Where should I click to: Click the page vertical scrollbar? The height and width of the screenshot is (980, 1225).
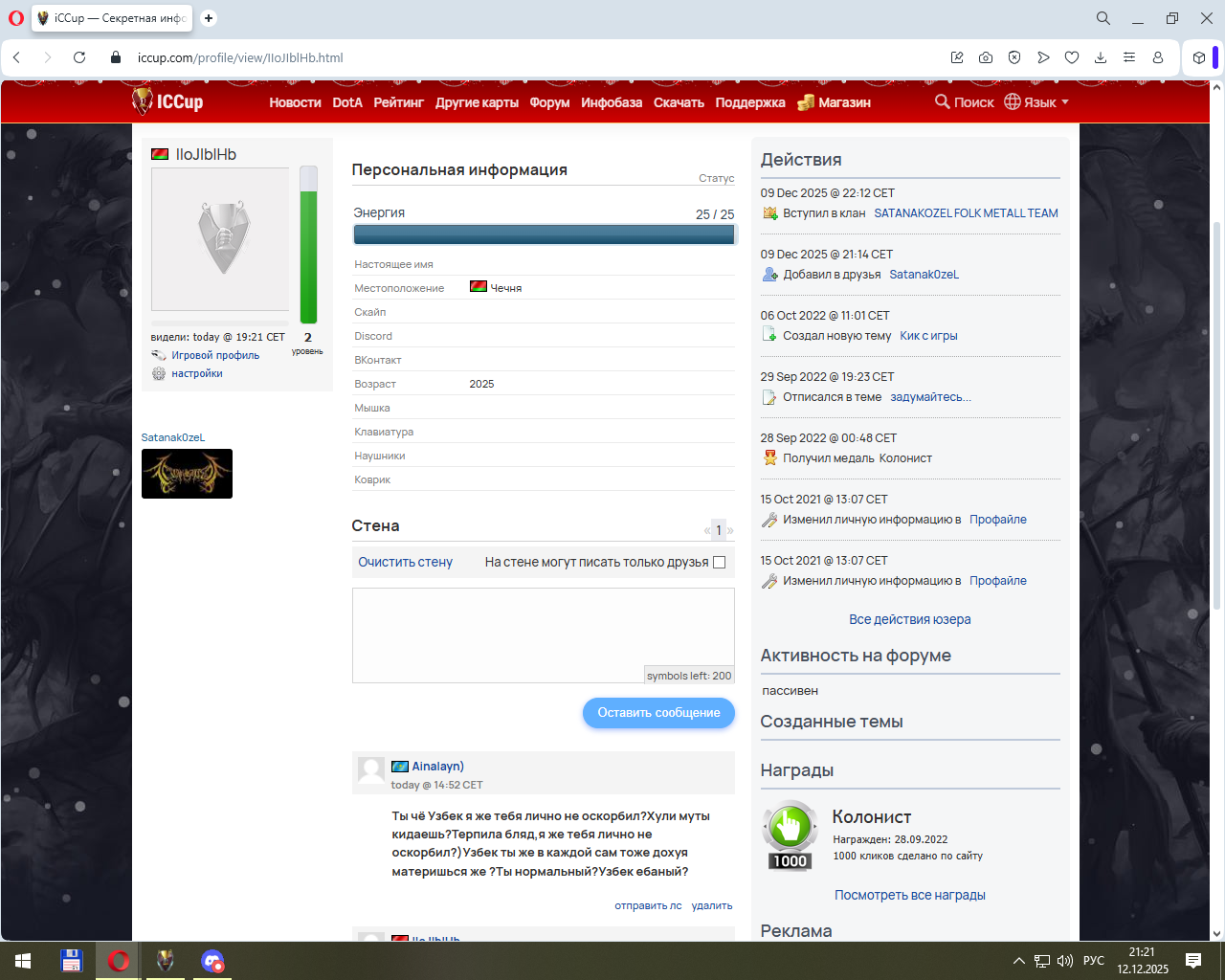pos(1217,416)
